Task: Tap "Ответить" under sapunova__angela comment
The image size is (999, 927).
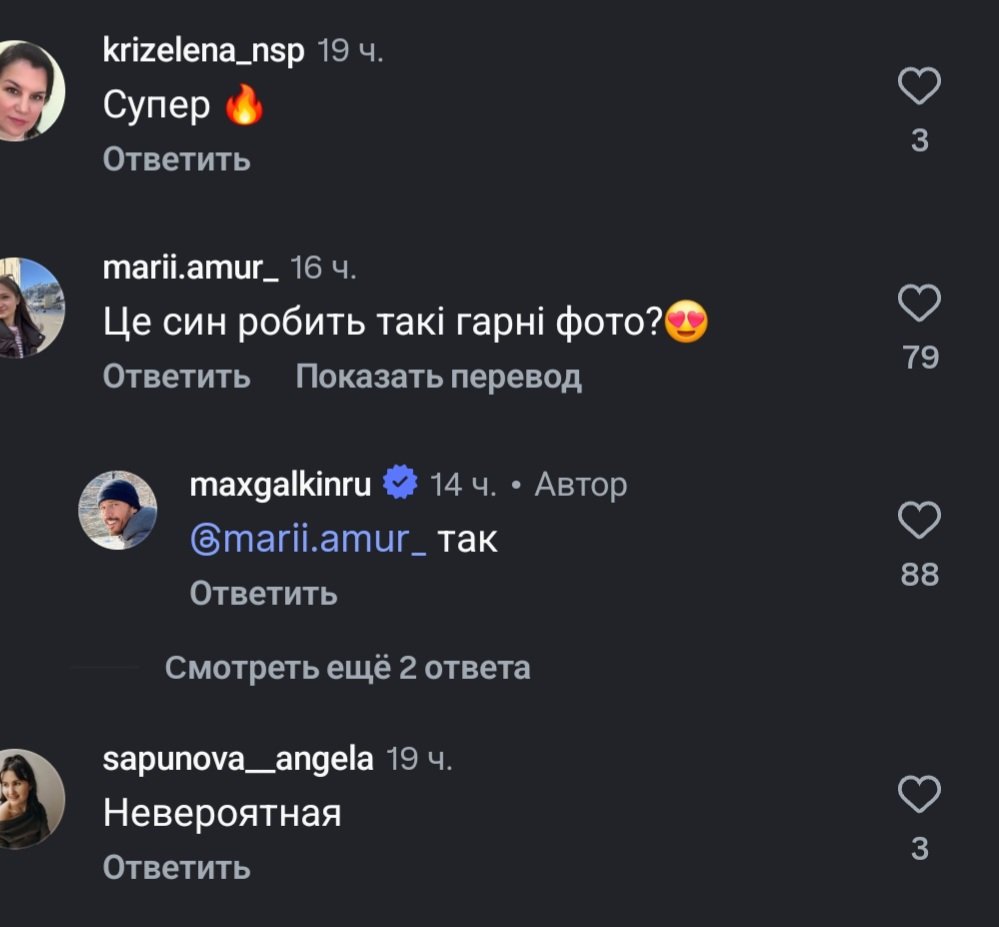Action: (176, 868)
